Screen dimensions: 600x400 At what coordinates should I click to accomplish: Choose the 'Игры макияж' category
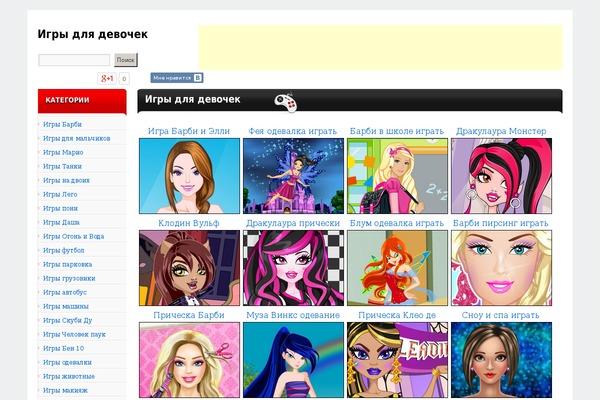pyautogui.click(x=65, y=390)
